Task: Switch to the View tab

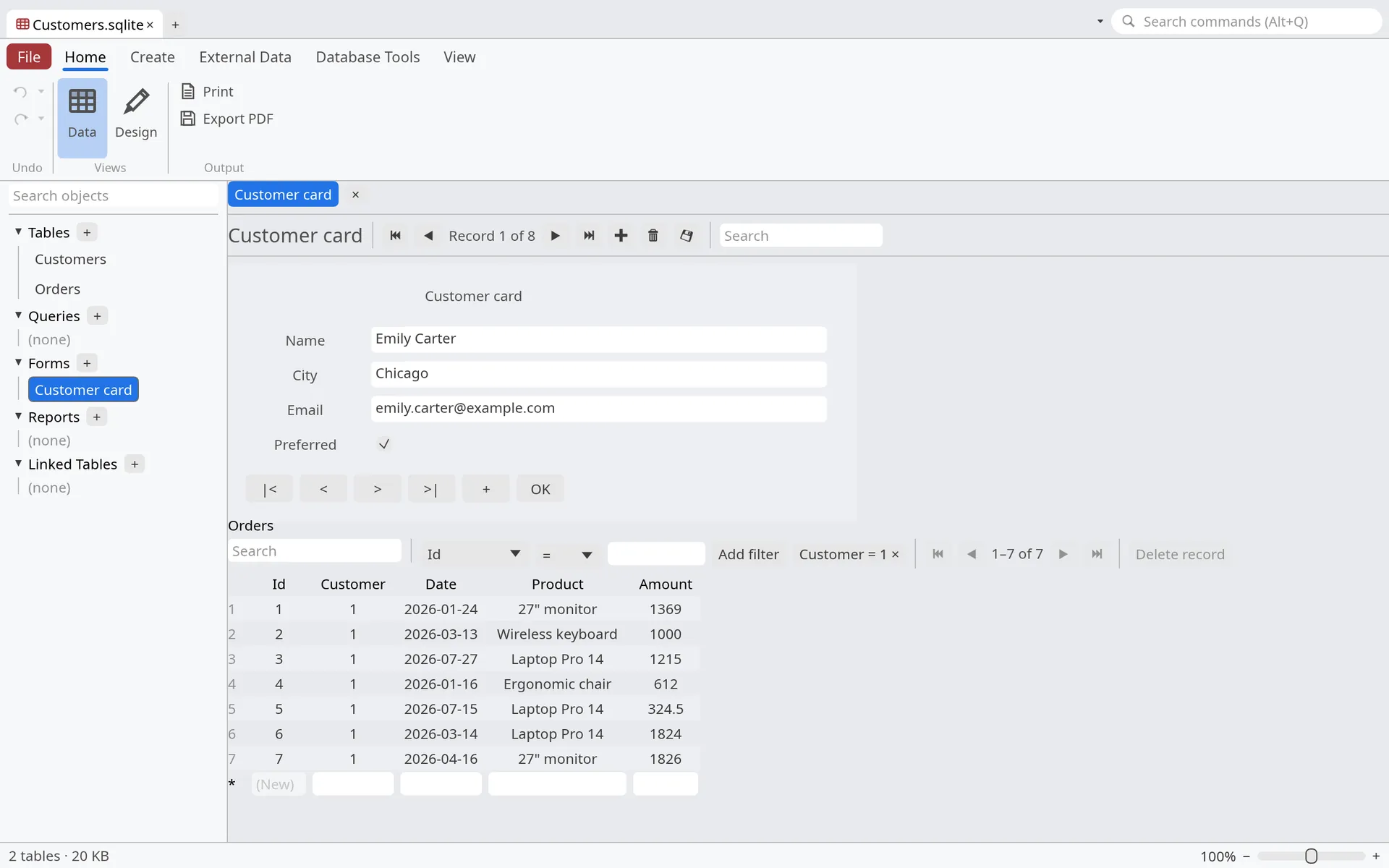Action: 459,57
